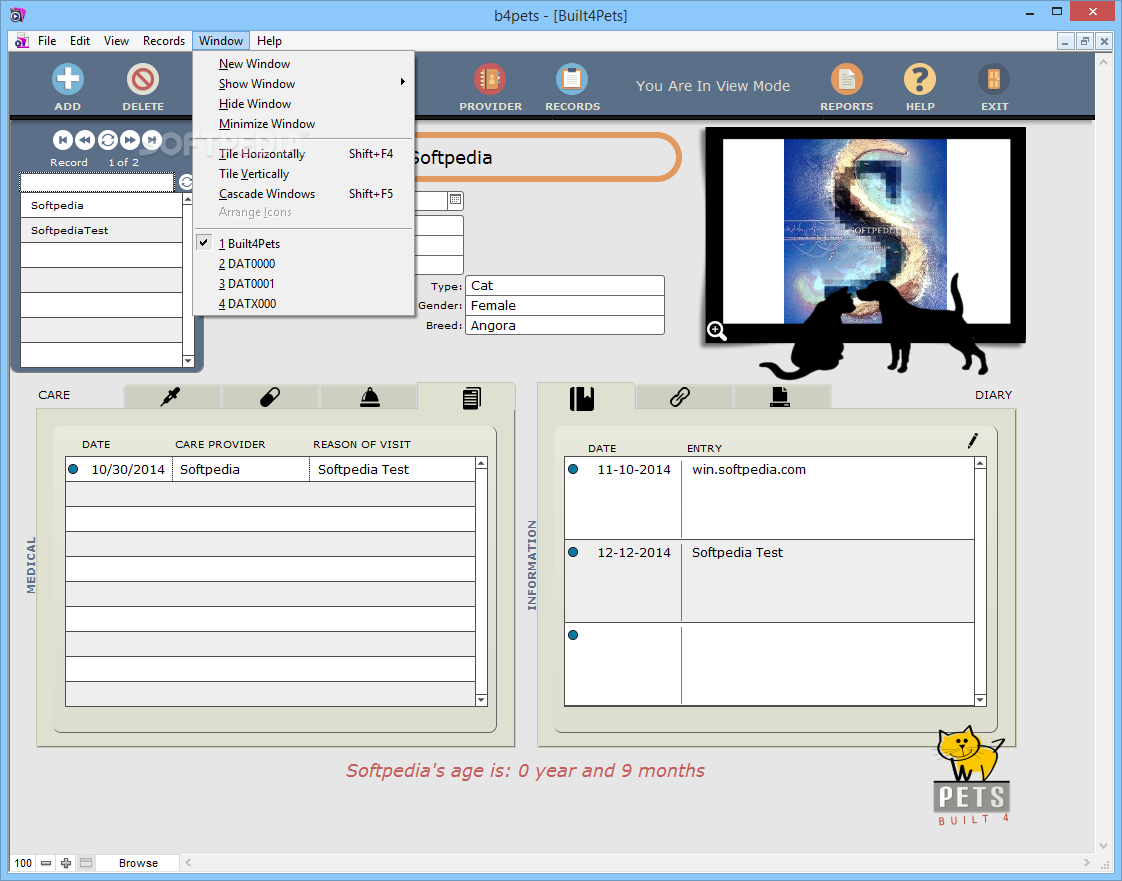
Task: Open the Browse mode popup in status bar
Action: coord(138,863)
